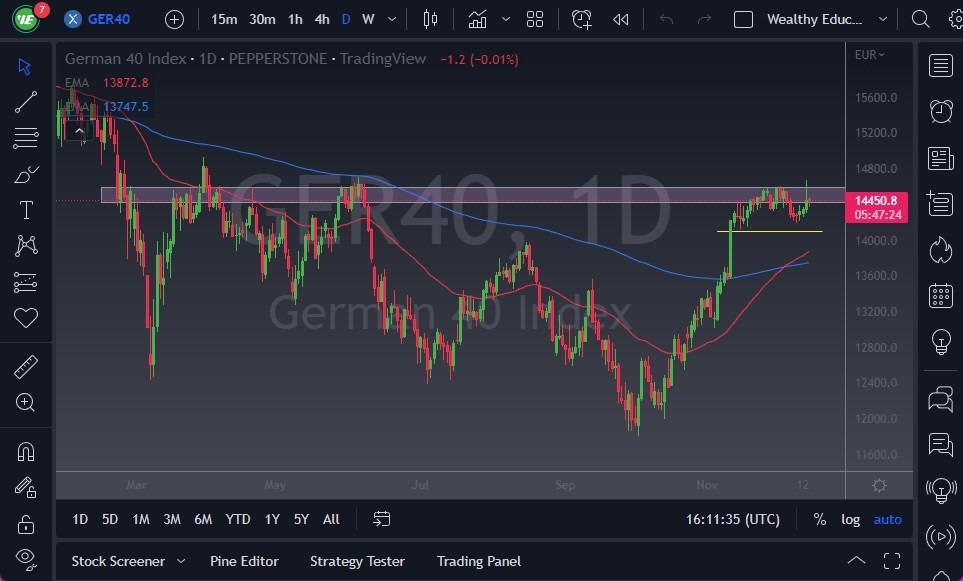Switch chart to 1Y range
Screen dimensions: 963x581
coord(271,519)
